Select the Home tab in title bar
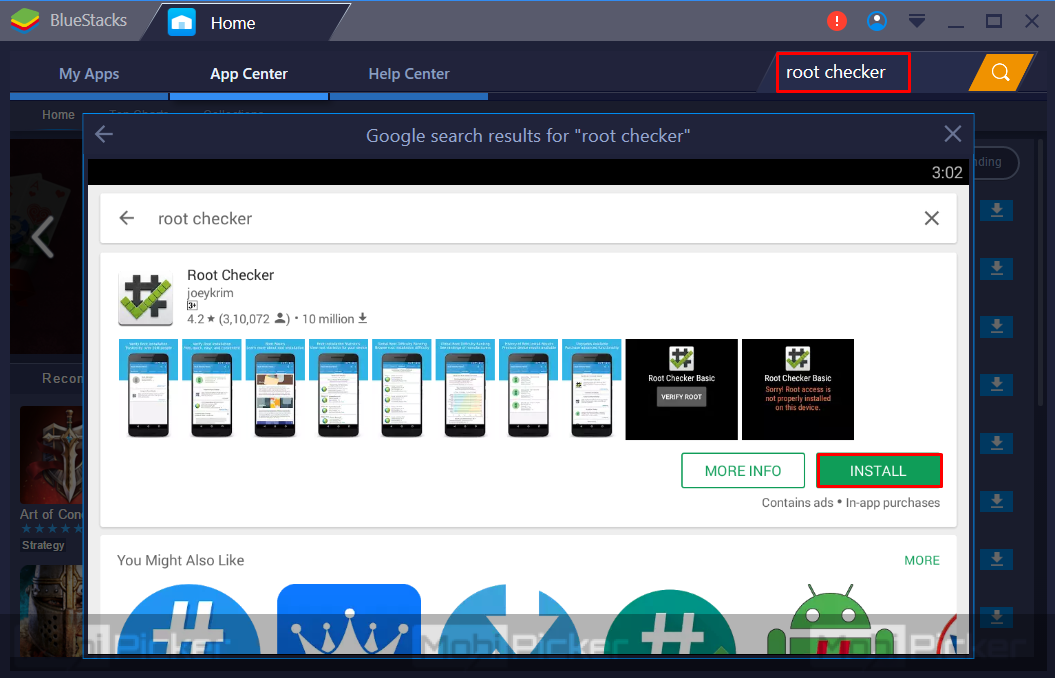Screen dimensions: 1055x678 click(x=246, y=22)
